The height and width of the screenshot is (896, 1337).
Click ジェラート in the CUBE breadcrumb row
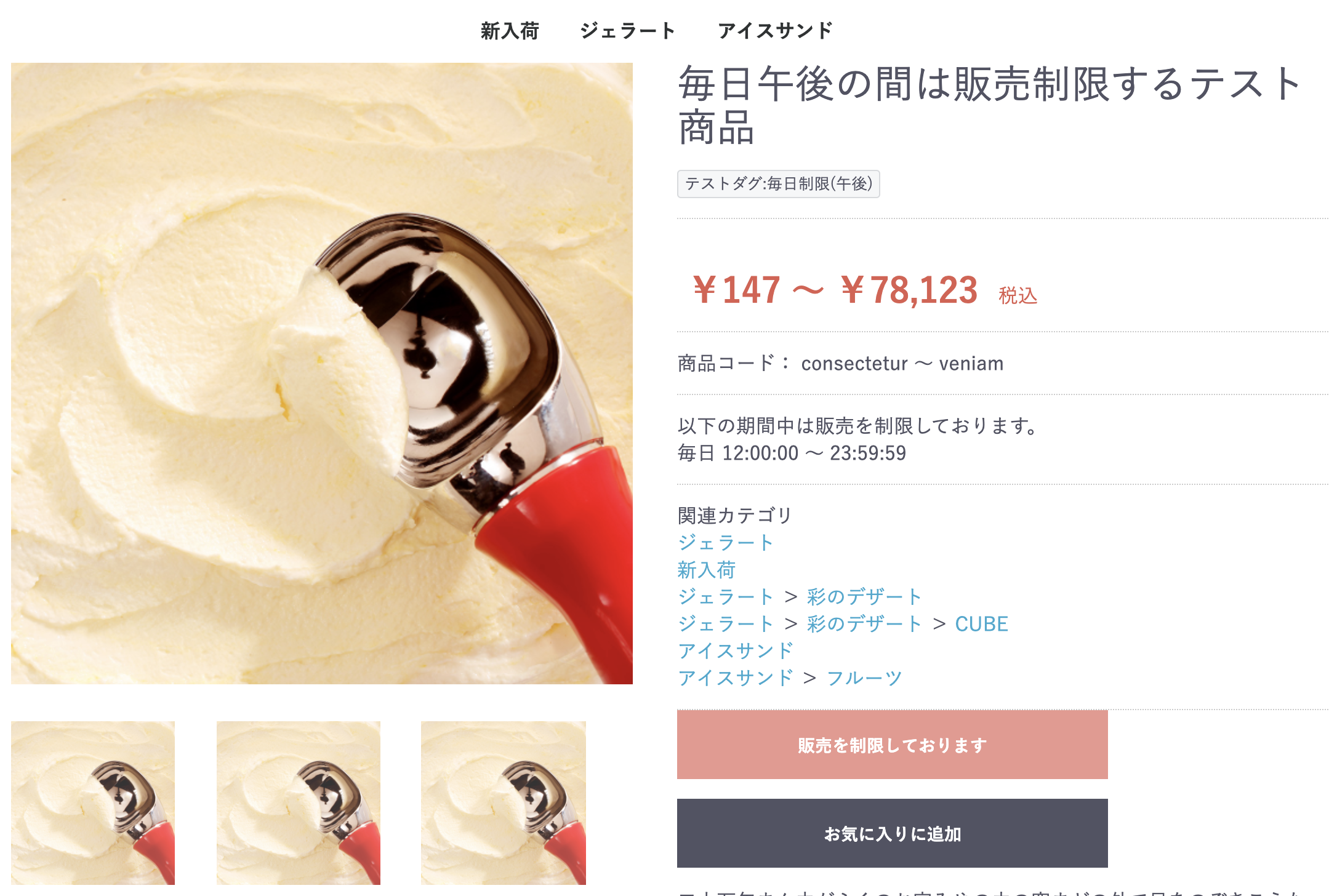(725, 624)
